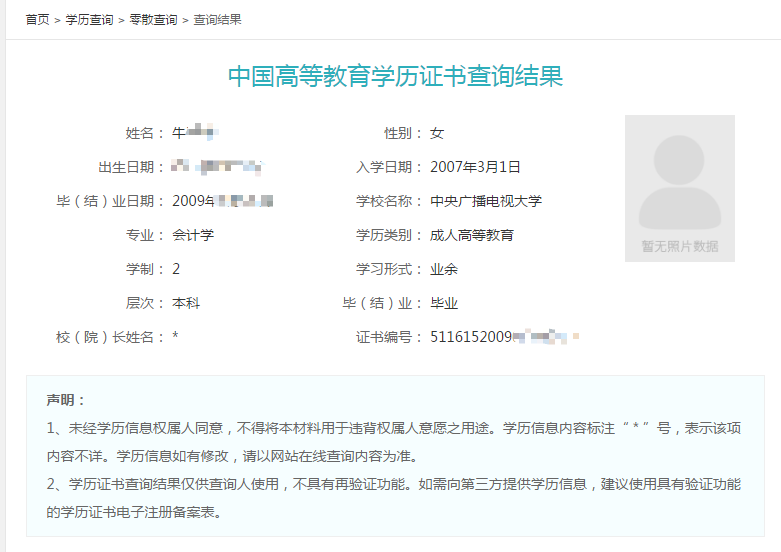Click the 首页 breadcrumb link
The width and height of the screenshot is (781, 552).
point(37,19)
